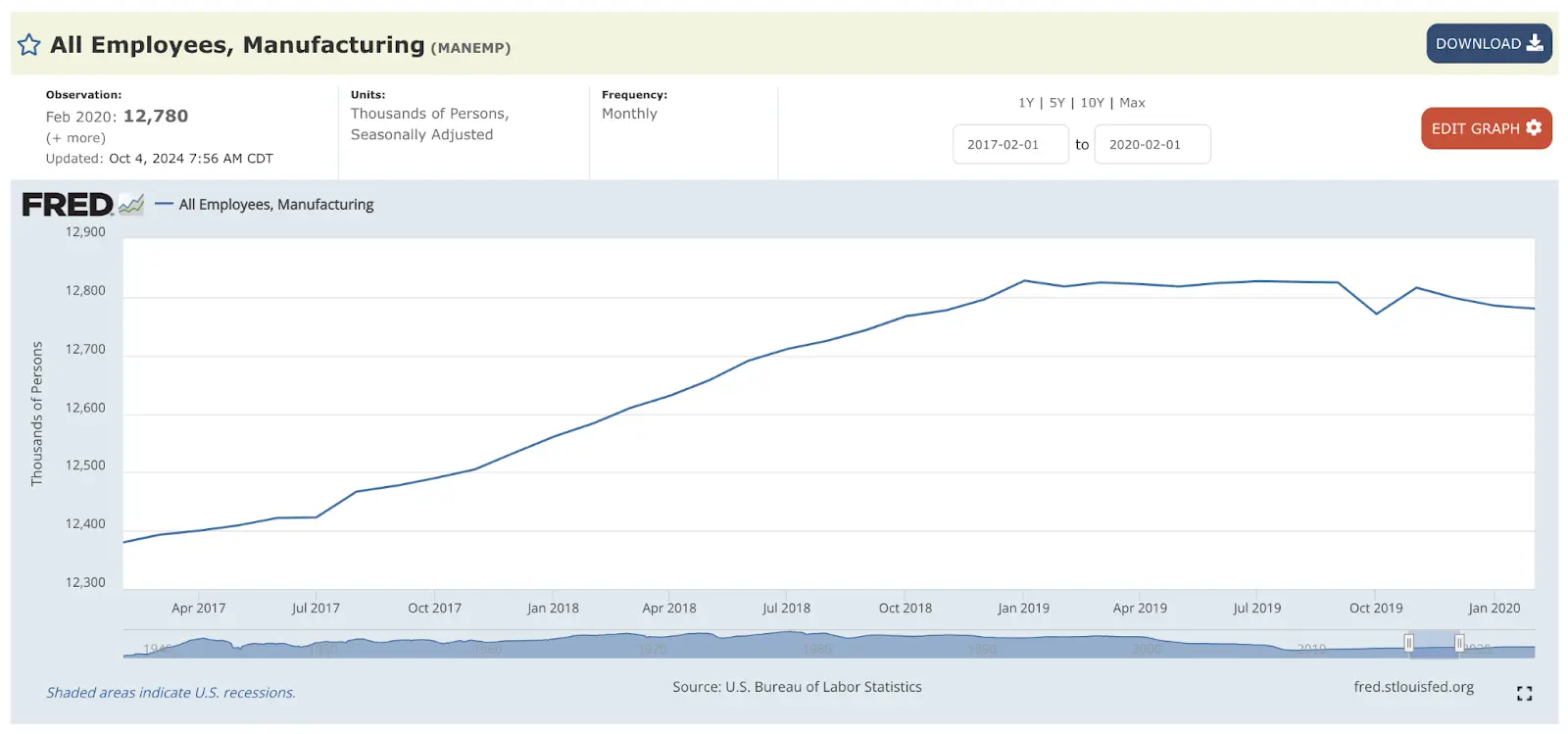Click the timeline overview navigator area near 1970
The width and height of the screenshot is (1568, 734).
coord(653,647)
